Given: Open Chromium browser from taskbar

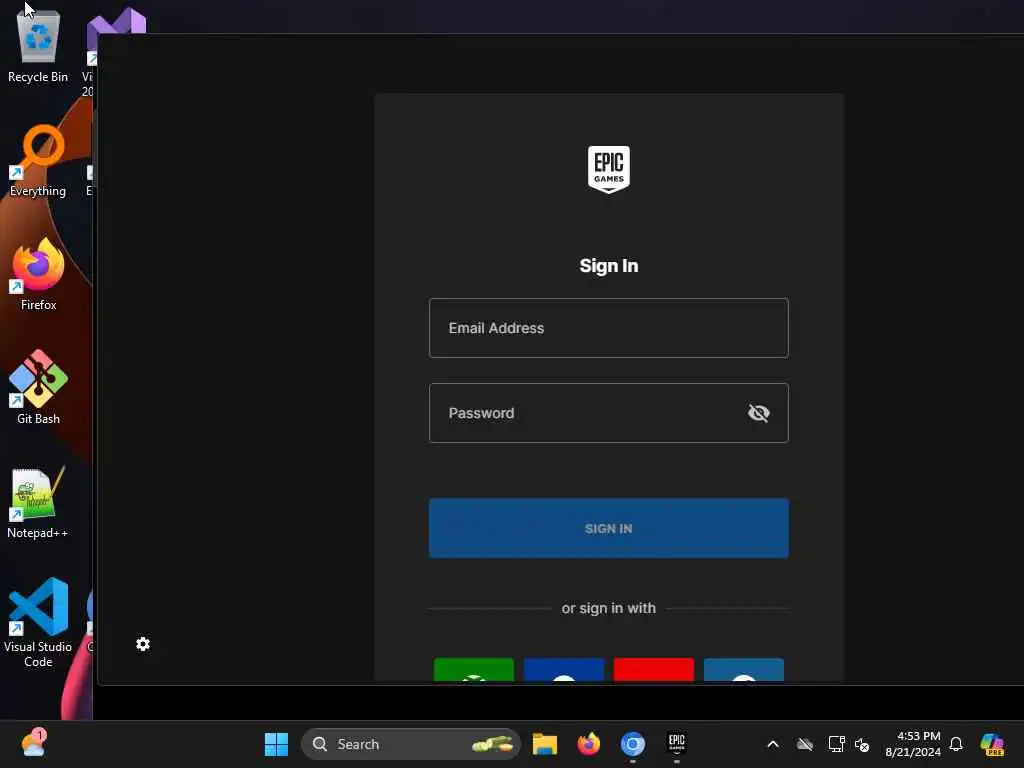Looking at the screenshot, I should point(633,744).
